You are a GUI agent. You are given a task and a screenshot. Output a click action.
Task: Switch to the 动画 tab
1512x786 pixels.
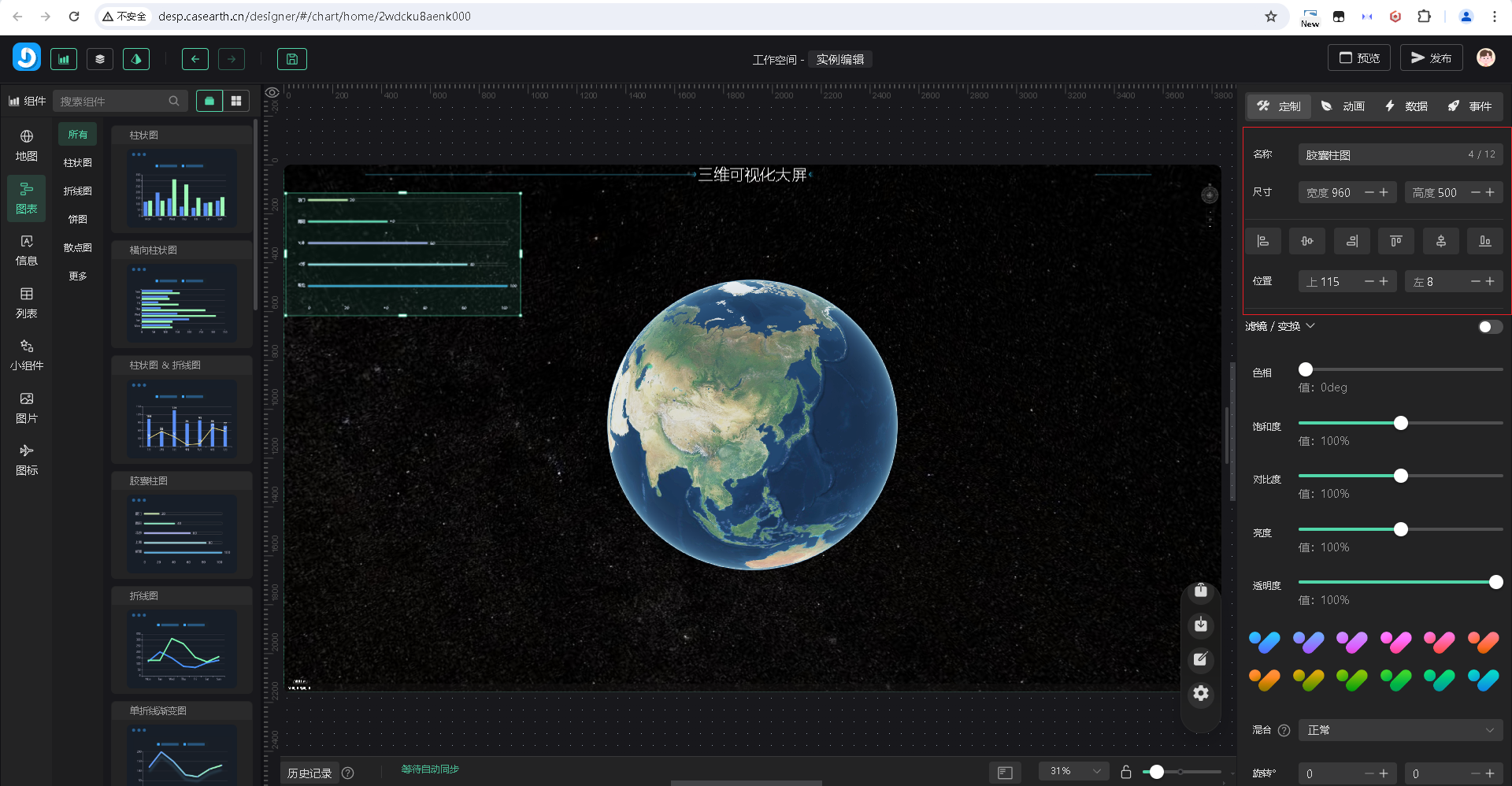pyautogui.click(x=1343, y=106)
